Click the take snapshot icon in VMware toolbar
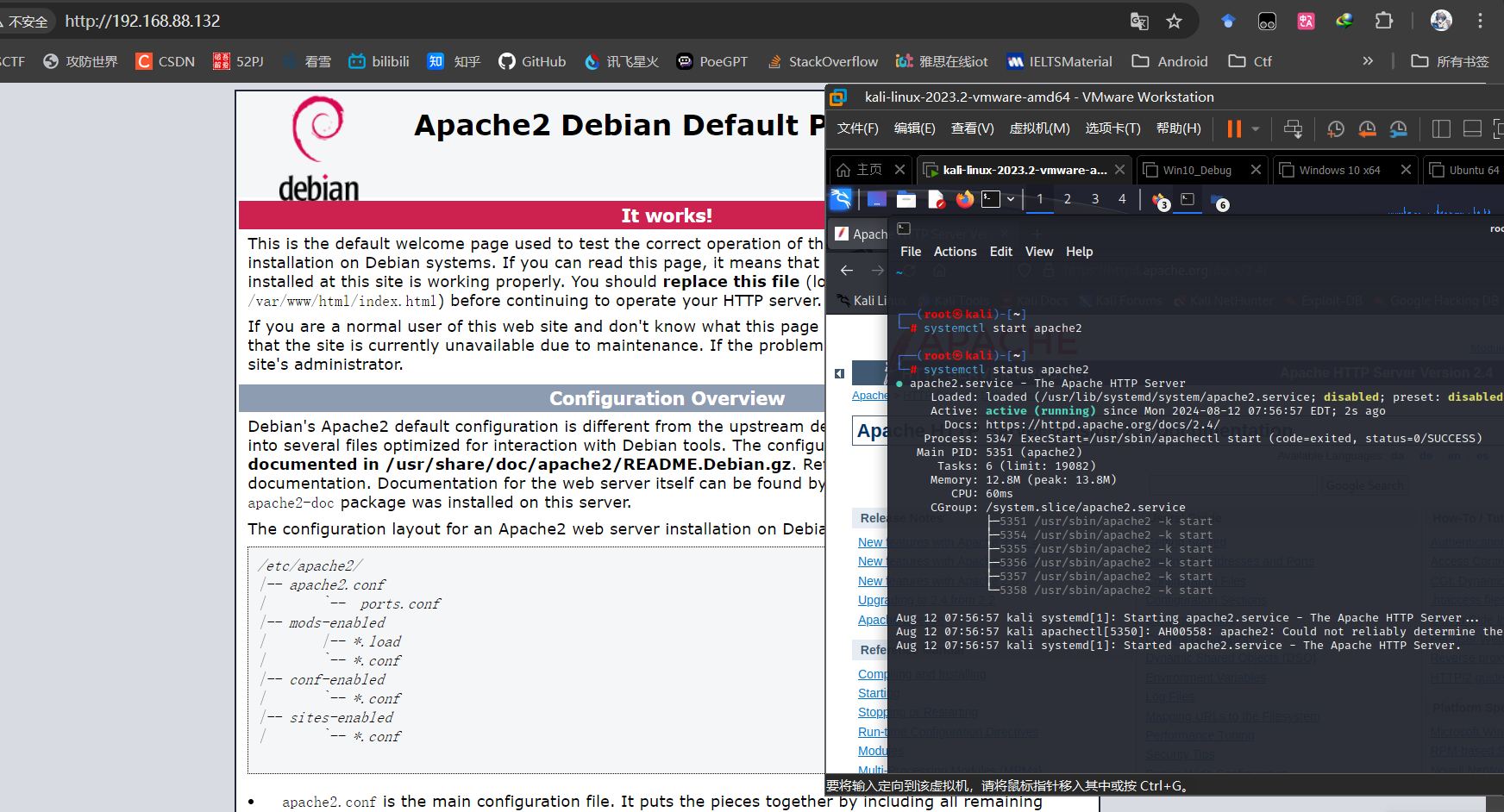The width and height of the screenshot is (1504, 812). click(1335, 128)
